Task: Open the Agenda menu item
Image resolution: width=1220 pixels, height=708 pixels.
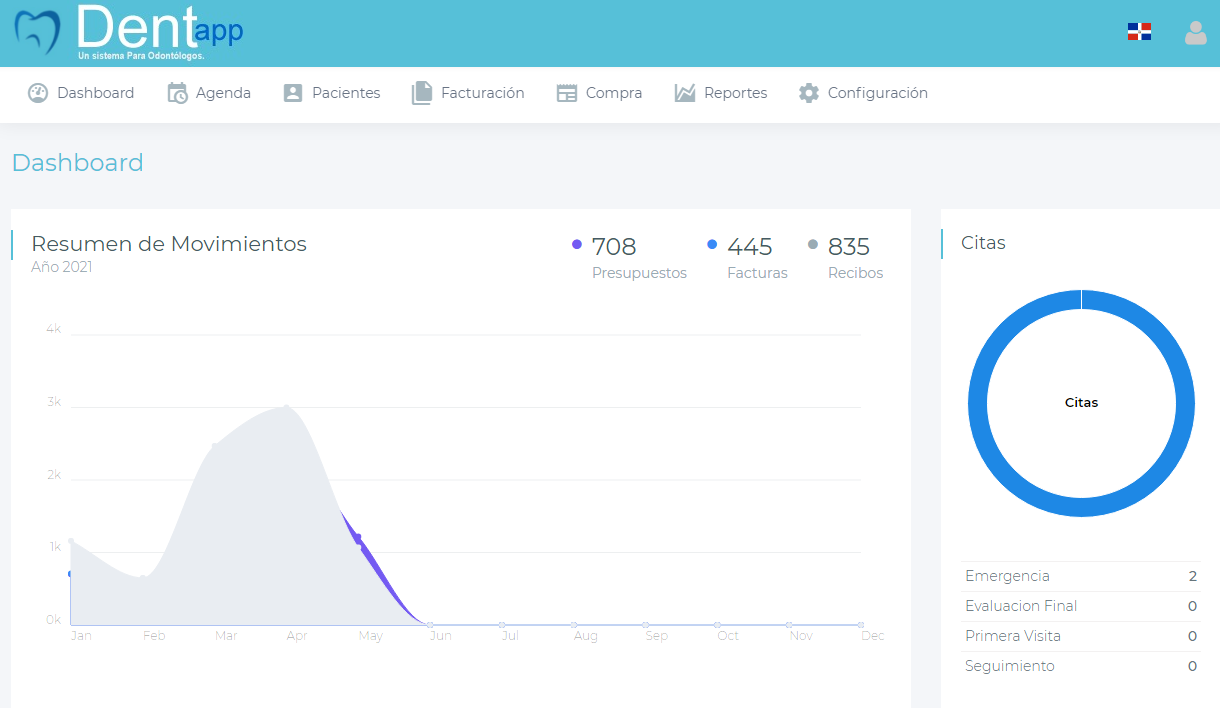Action: pyautogui.click(x=223, y=93)
